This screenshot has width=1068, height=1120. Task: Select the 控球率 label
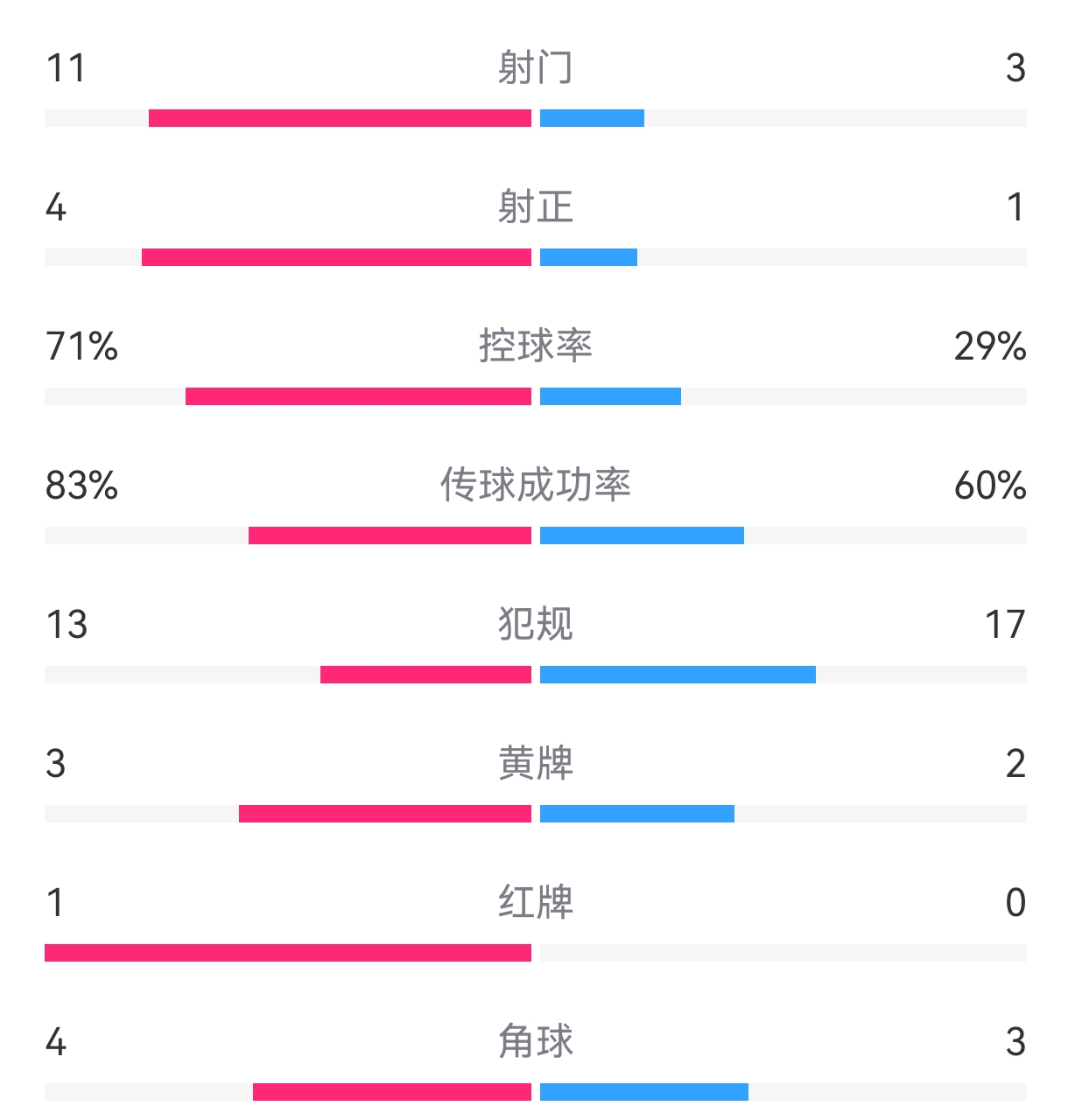point(535,346)
